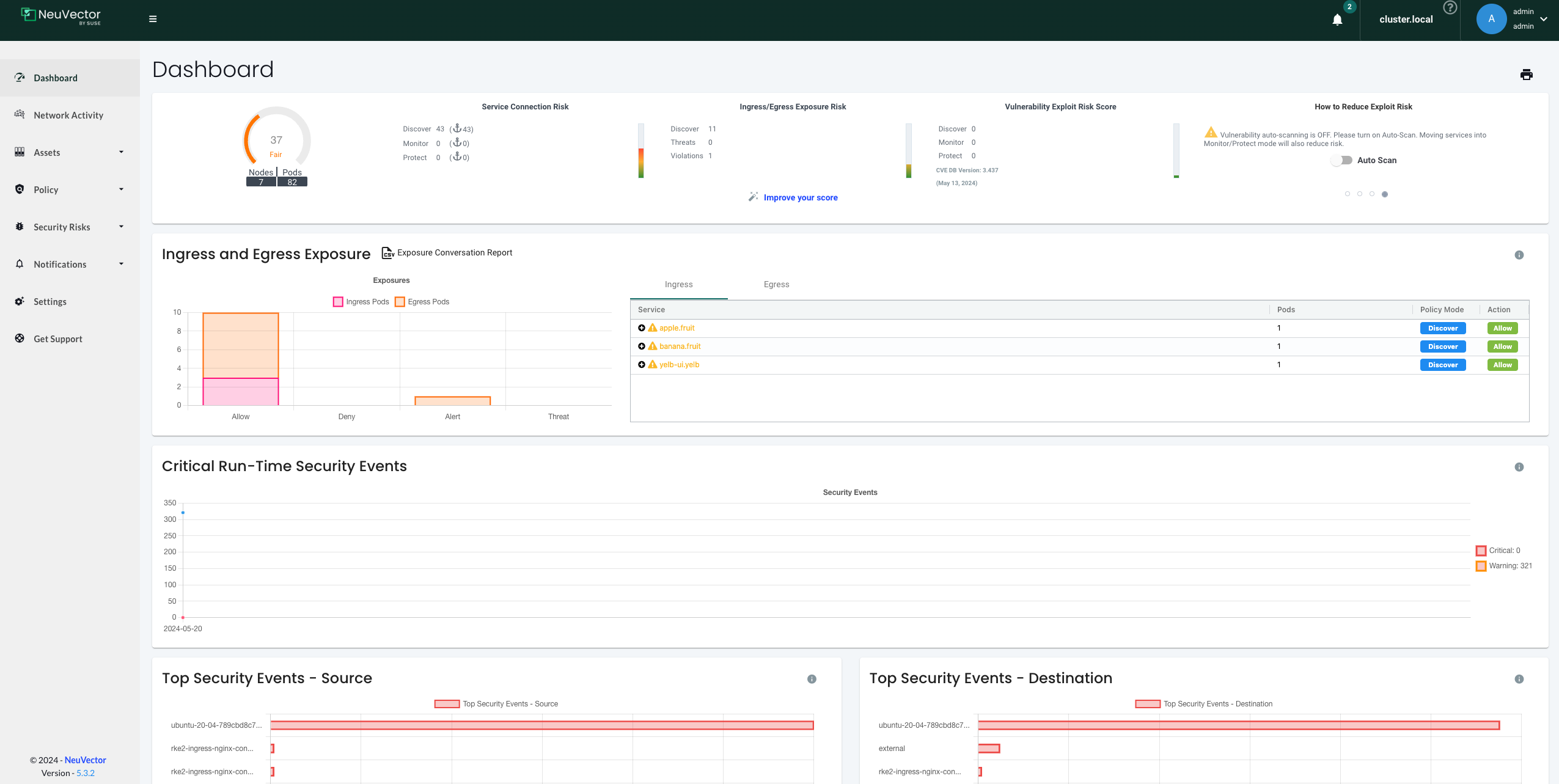Open the hamburger navigation menu
The height and width of the screenshot is (784, 1559).
[x=152, y=19]
